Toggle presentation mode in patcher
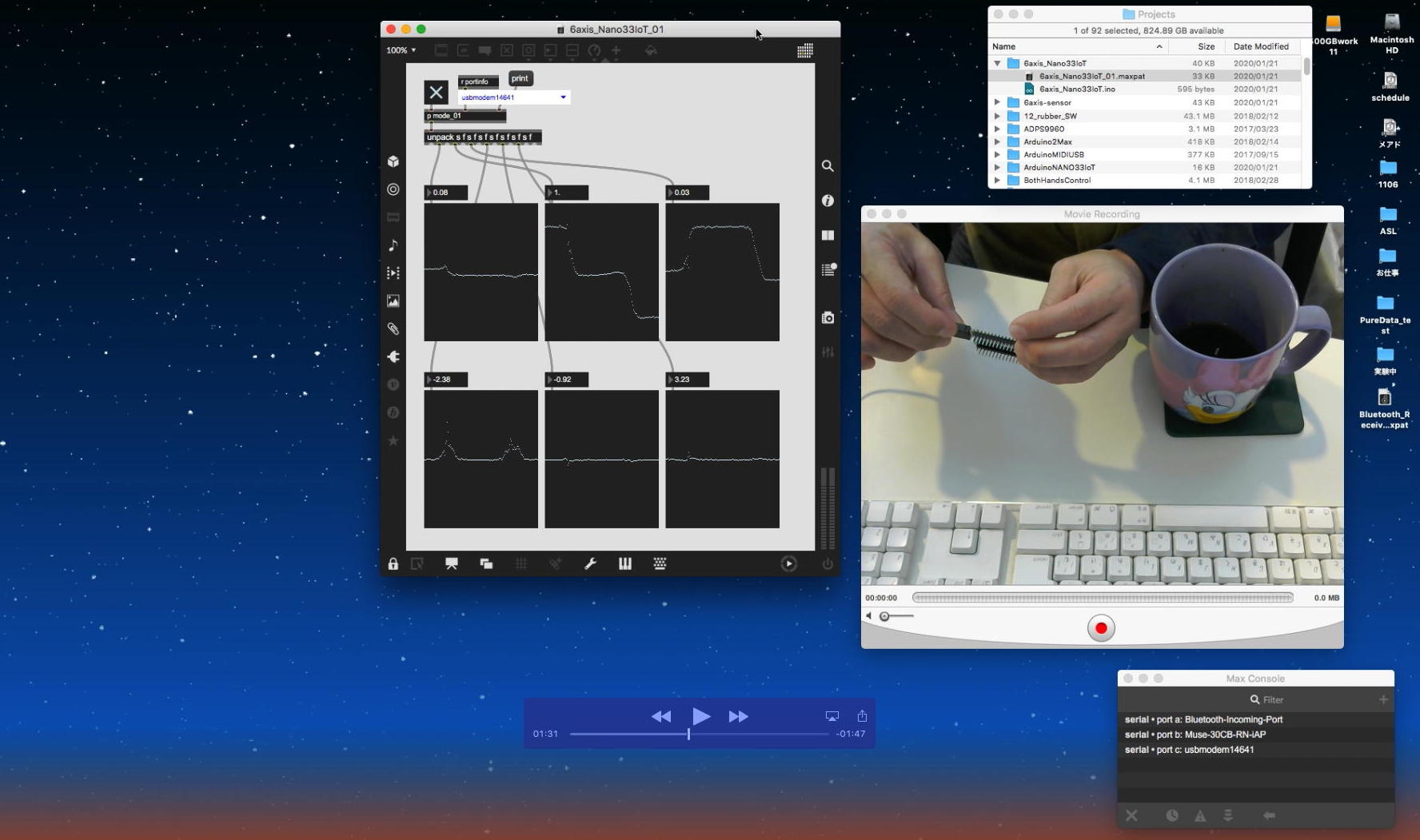The height and width of the screenshot is (840, 1420). tap(452, 563)
